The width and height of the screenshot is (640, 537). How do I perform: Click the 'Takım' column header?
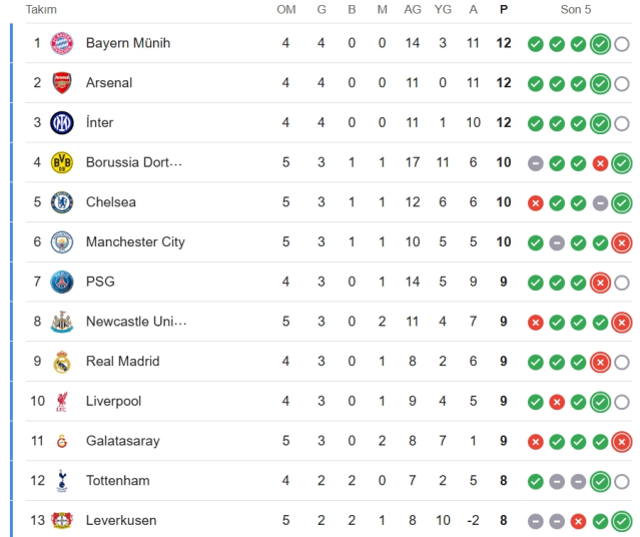pos(41,10)
